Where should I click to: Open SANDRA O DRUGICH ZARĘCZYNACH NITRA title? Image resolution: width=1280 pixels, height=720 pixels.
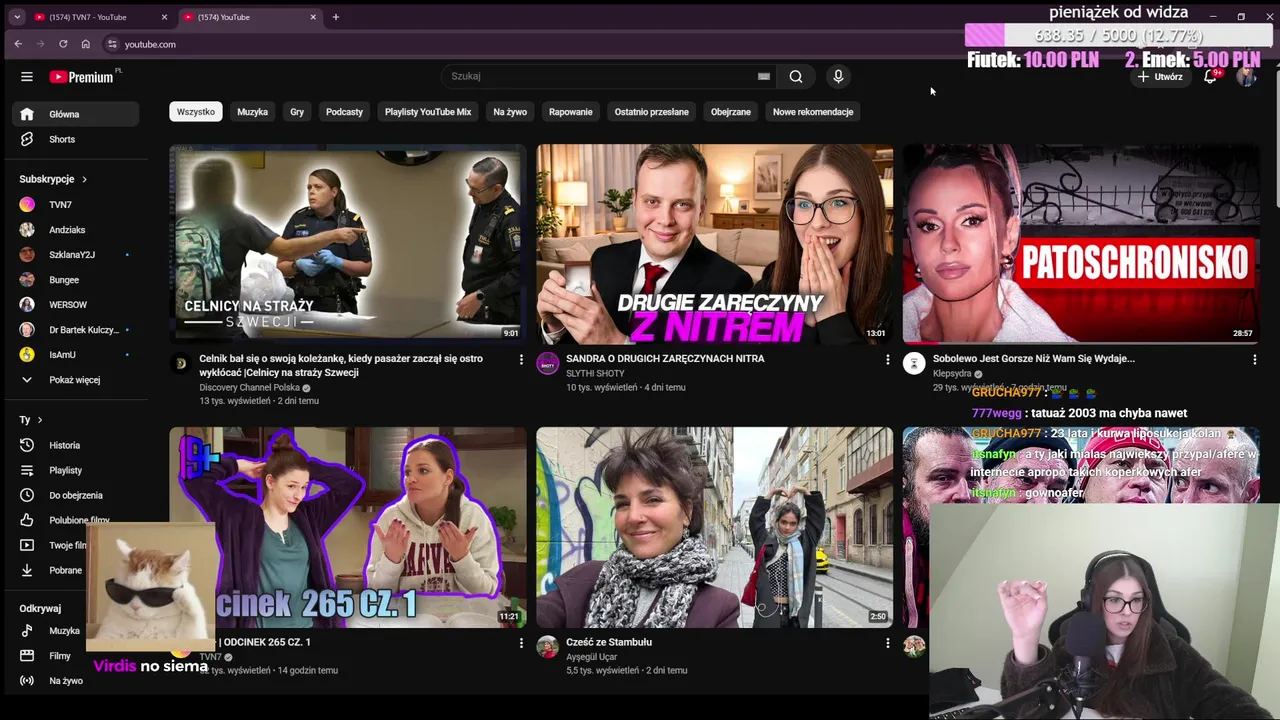(x=665, y=359)
